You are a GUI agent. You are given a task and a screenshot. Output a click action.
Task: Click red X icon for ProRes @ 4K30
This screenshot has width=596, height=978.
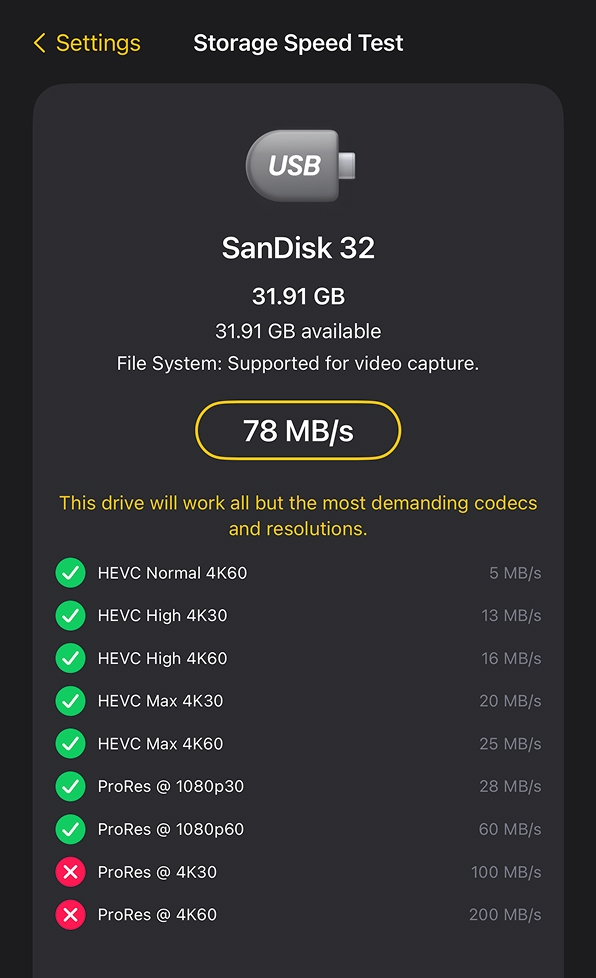point(70,872)
